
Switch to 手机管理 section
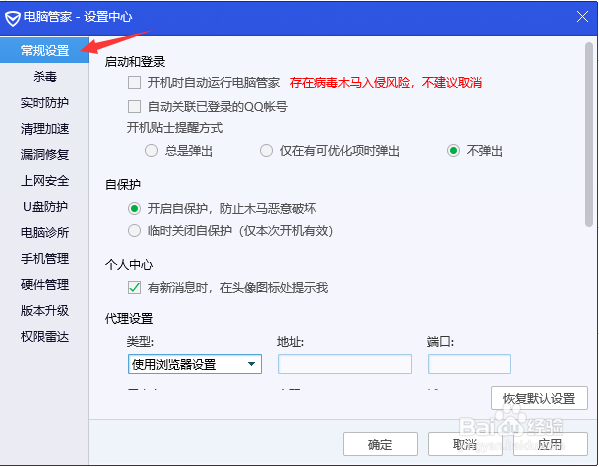[45, 258]
